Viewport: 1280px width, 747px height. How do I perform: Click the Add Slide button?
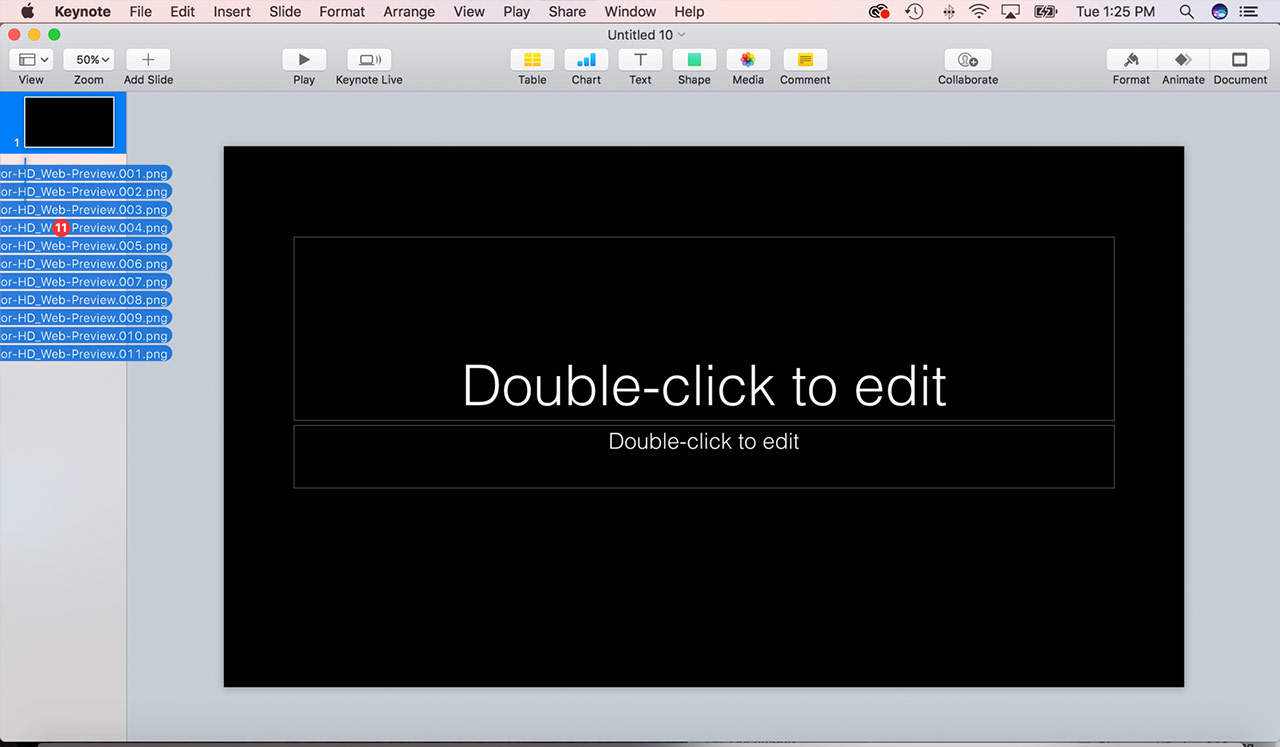tap(148, 60)
